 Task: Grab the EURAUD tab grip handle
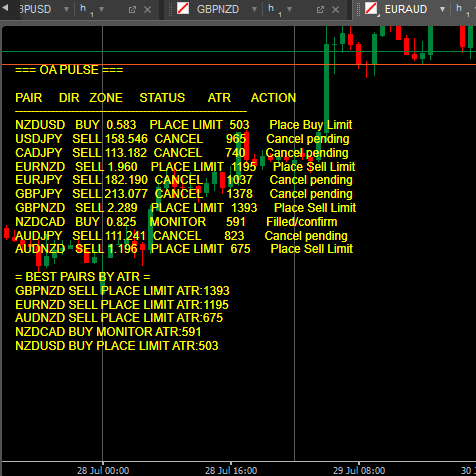click(359, 10)
